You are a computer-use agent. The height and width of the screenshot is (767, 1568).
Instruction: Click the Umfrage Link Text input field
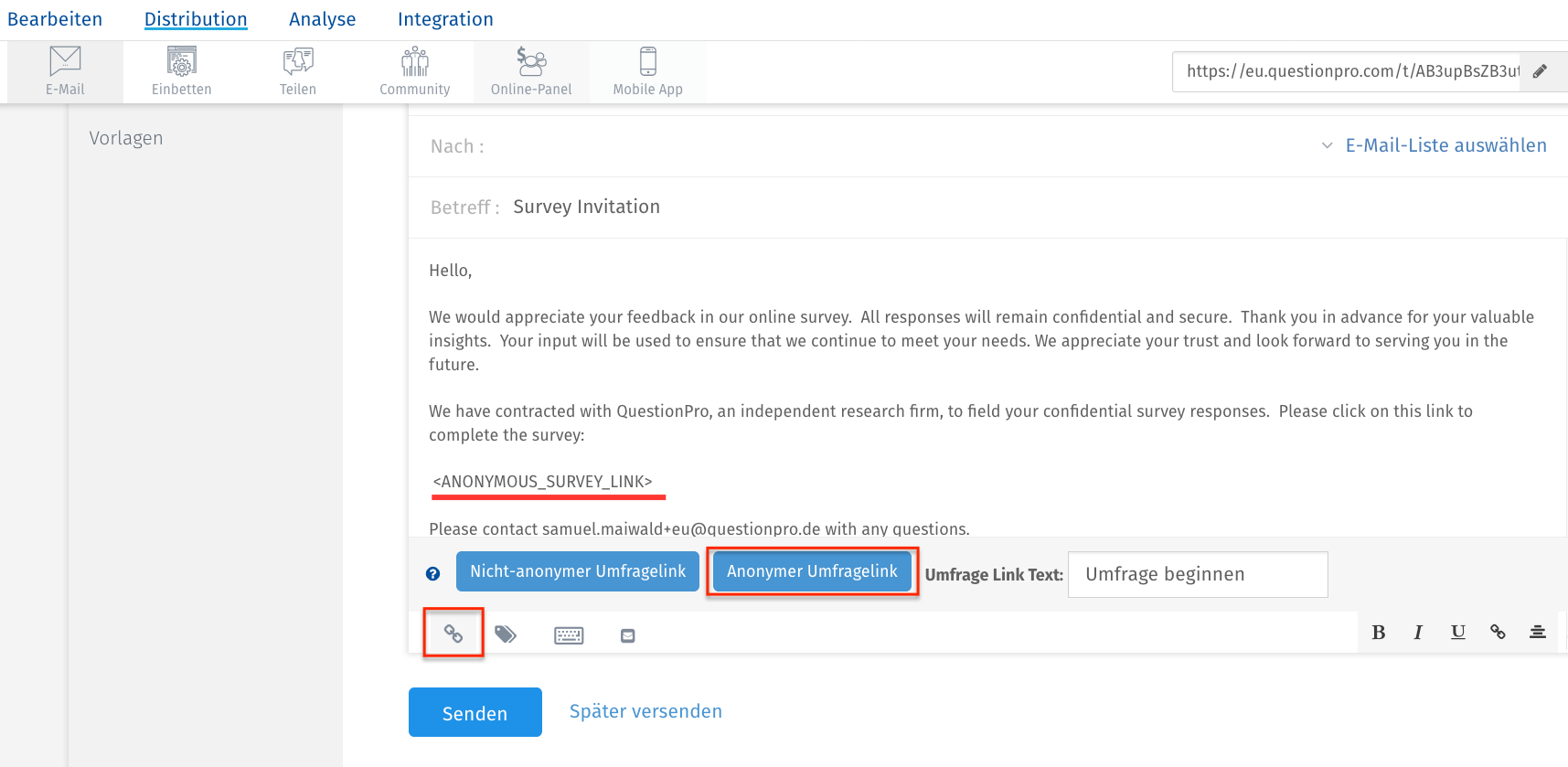(x=1198, y=574)
